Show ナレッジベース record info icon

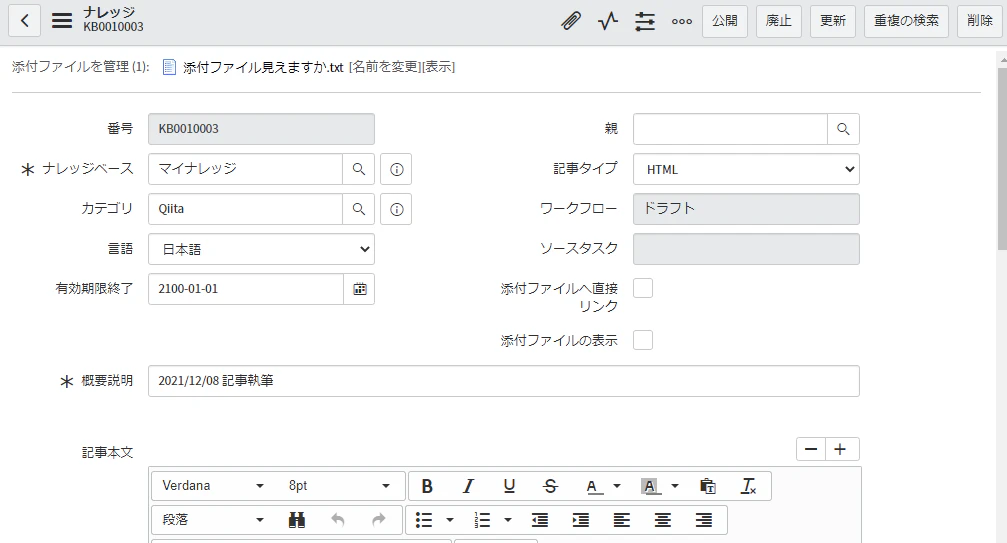point(396,169)
